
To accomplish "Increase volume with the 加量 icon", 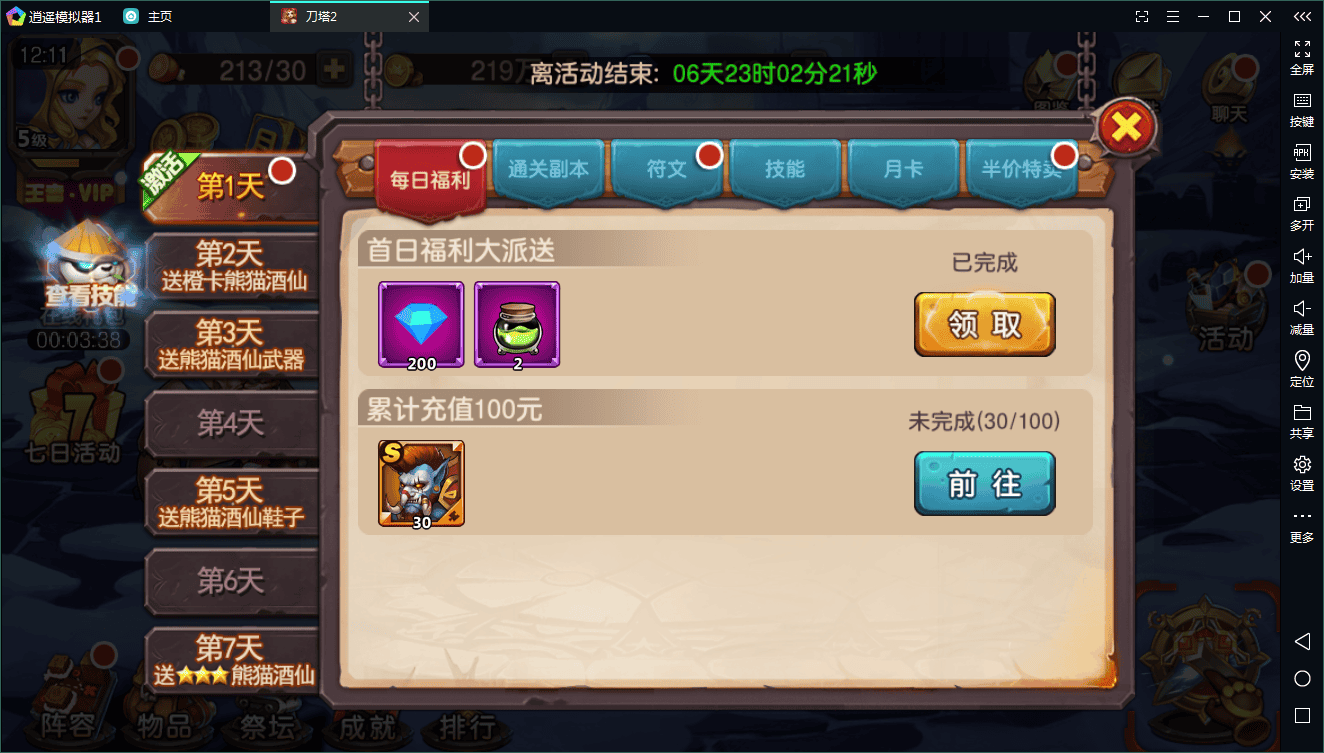I will [x=1302, y=266].
